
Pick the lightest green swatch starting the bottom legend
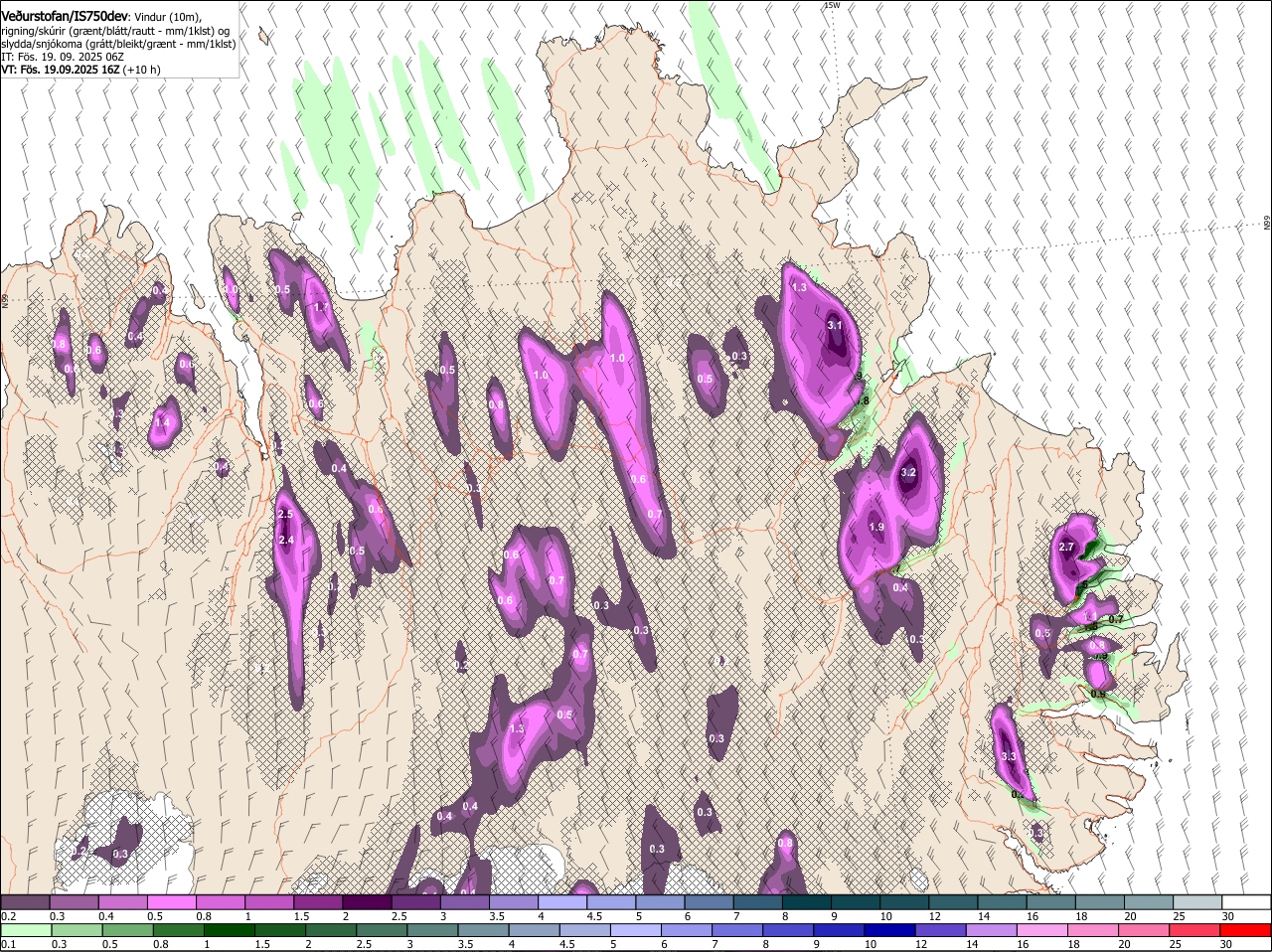click(26, 930)
